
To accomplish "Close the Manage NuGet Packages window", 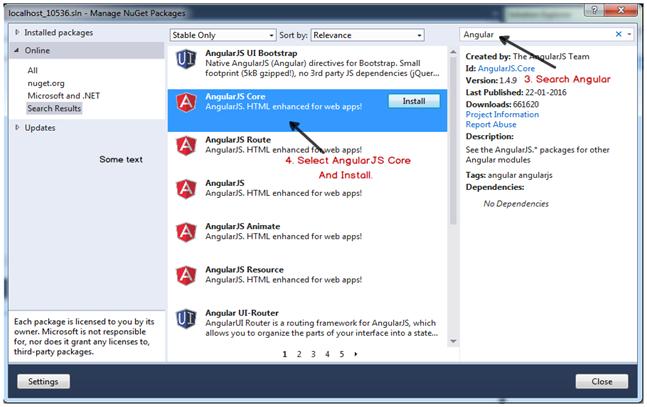I will [621, 10].
